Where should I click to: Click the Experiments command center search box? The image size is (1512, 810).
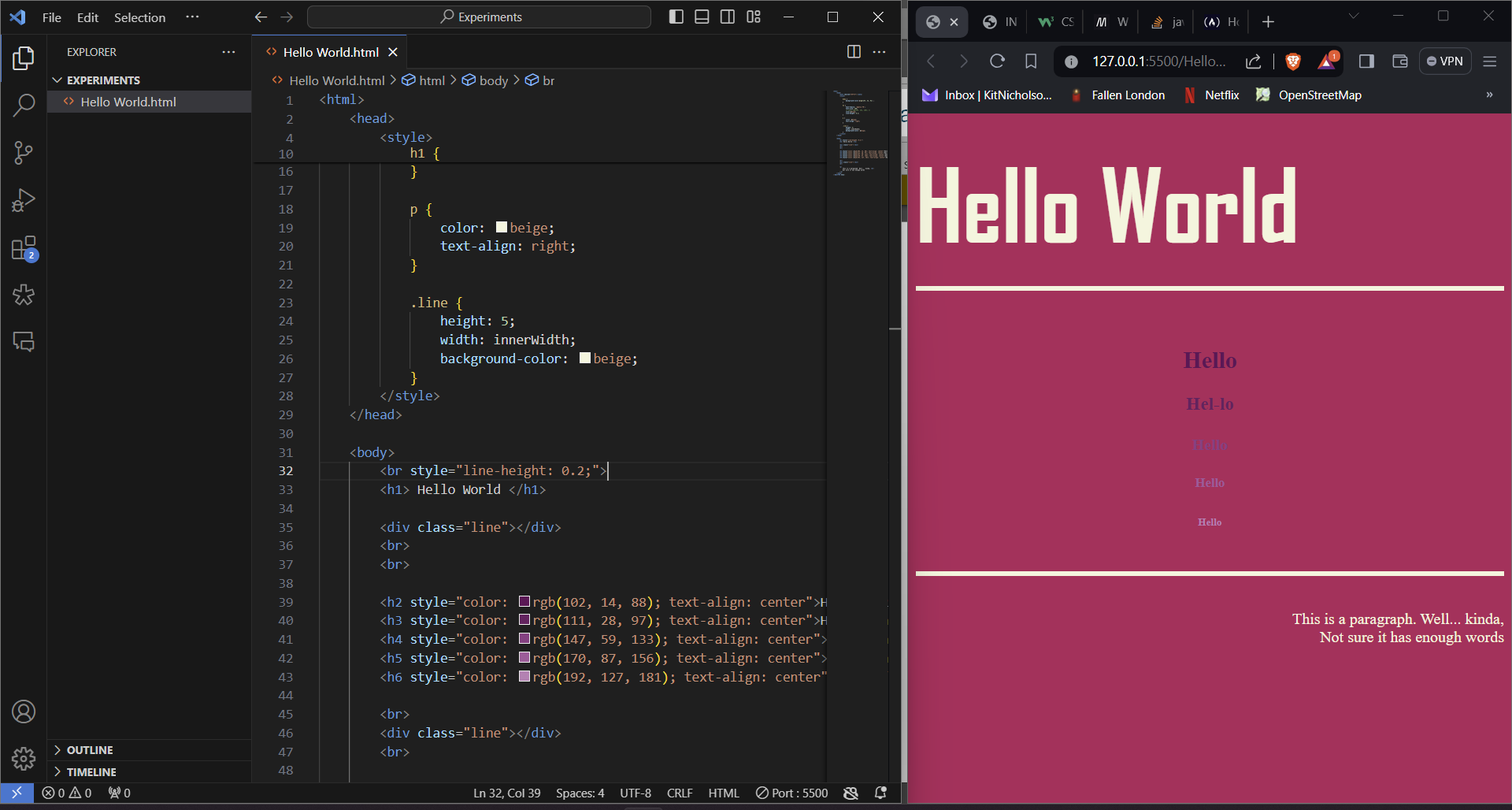click(x=479, y=17)
